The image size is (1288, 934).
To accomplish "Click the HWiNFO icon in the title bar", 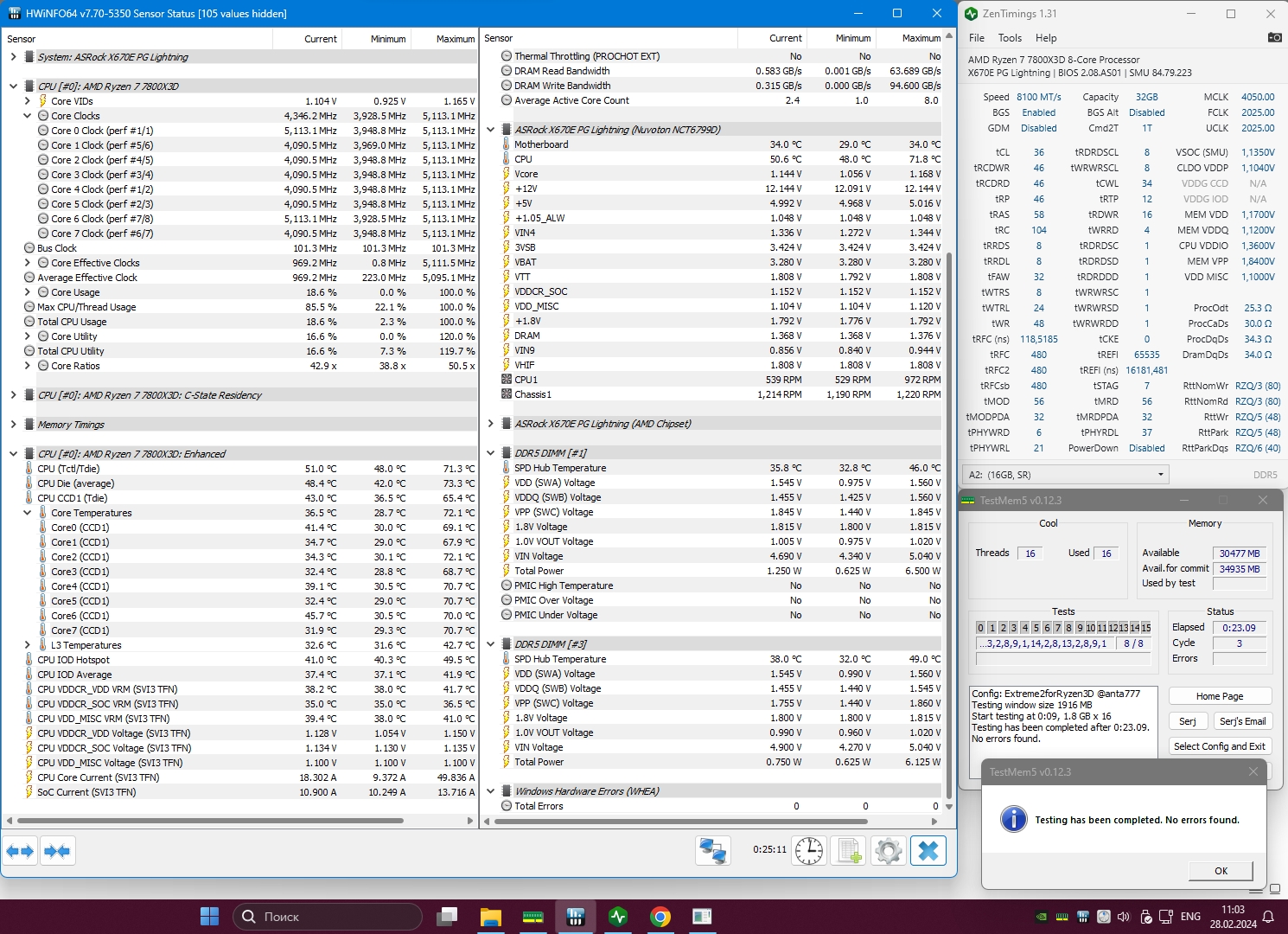I will (x=15, y=13).
